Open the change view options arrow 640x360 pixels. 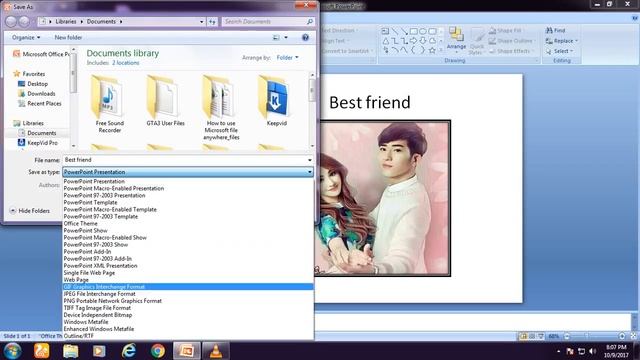pos(286,37)
